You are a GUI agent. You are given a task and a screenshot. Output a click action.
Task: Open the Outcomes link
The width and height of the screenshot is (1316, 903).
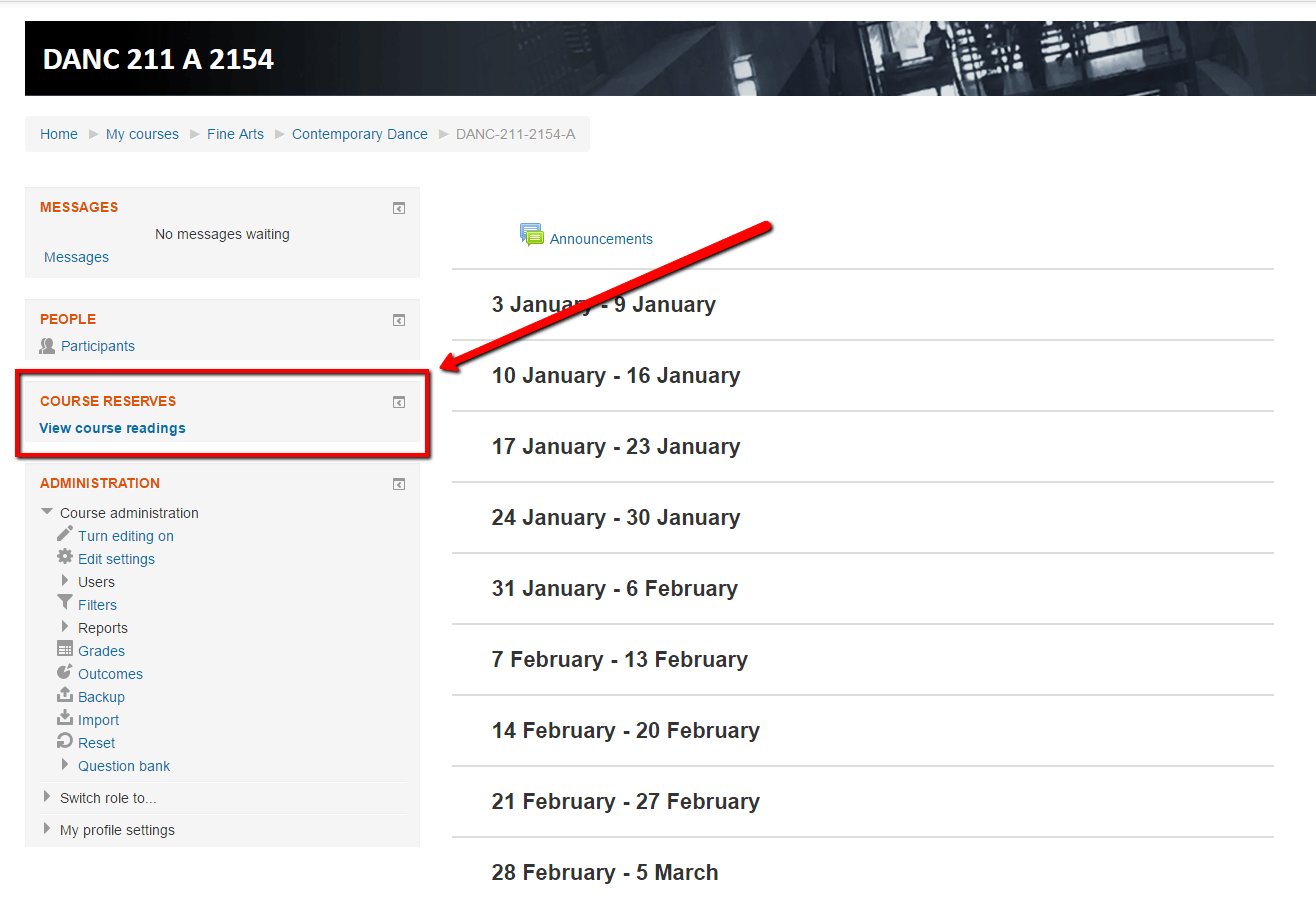pyautogui.click(x=110, y=674)
